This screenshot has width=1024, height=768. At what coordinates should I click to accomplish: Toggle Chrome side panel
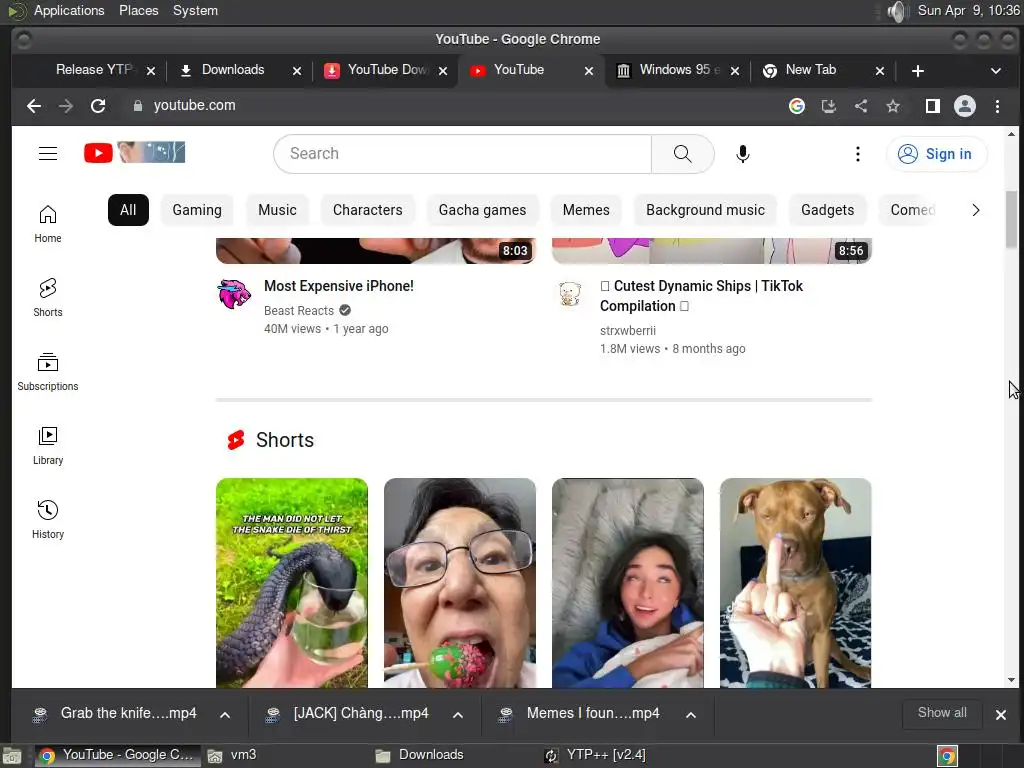[933, 106]
